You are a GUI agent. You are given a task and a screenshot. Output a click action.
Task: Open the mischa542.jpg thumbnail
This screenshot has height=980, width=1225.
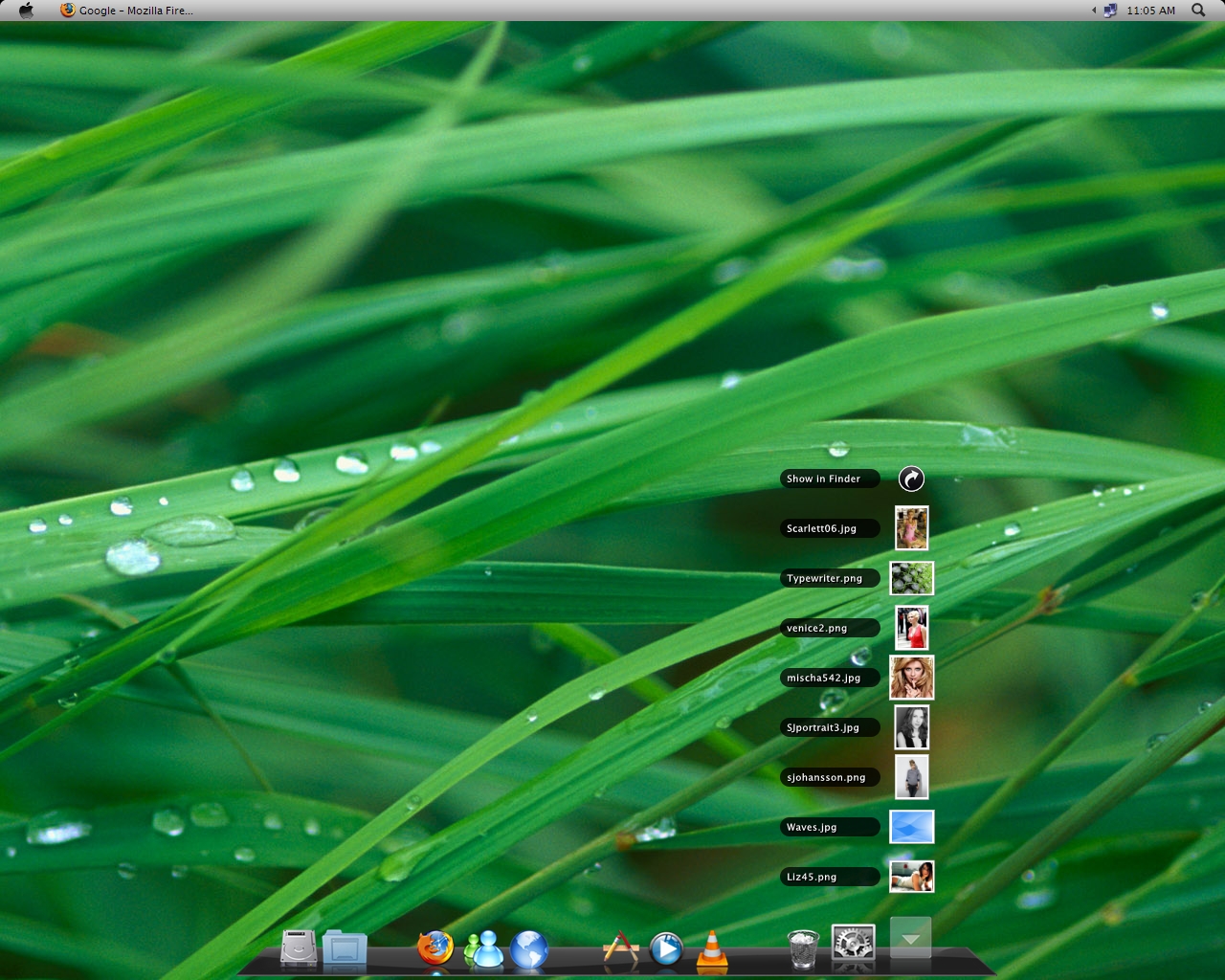click(x=911, y=678)
